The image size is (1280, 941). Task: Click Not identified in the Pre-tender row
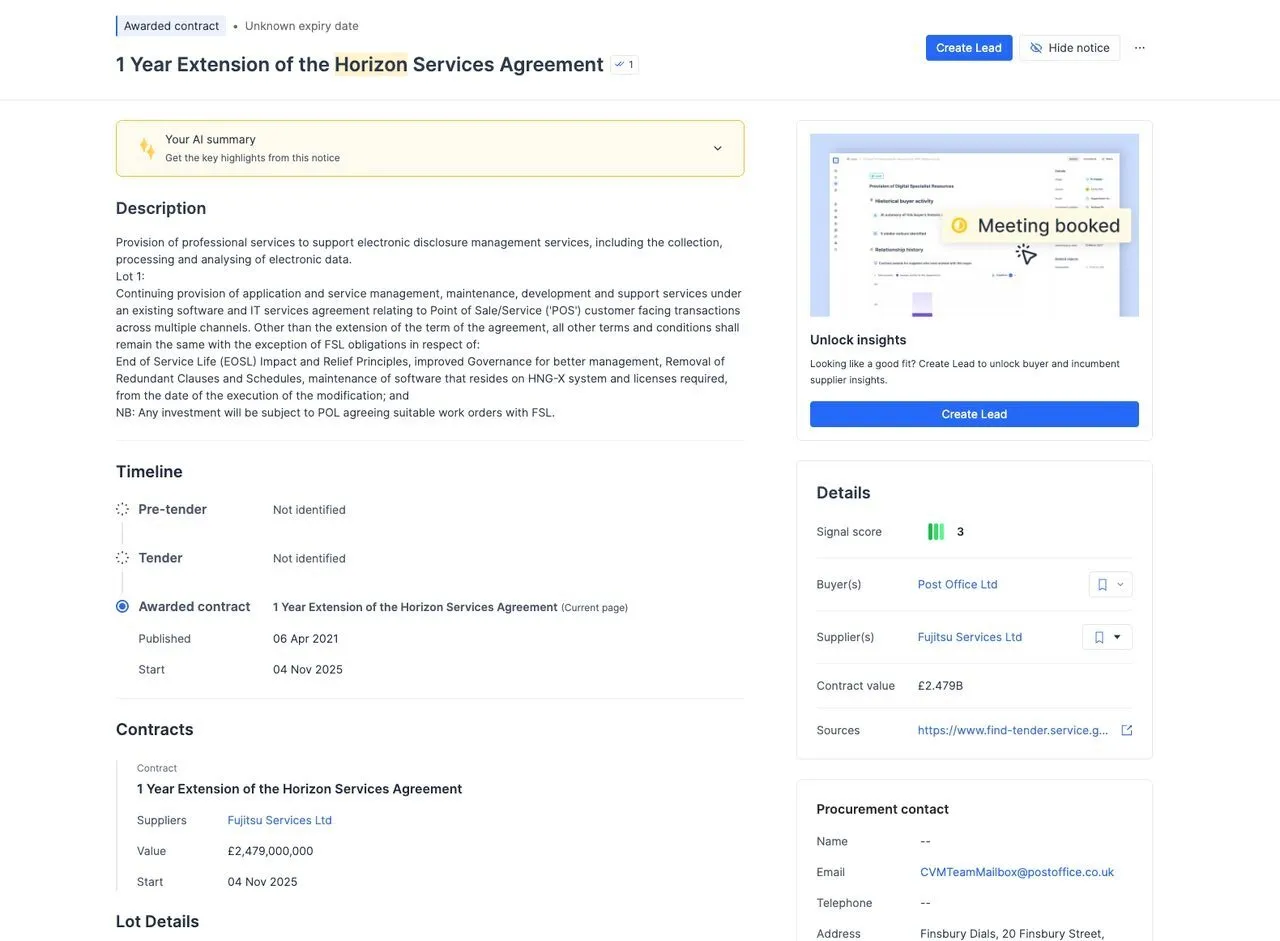309,510
